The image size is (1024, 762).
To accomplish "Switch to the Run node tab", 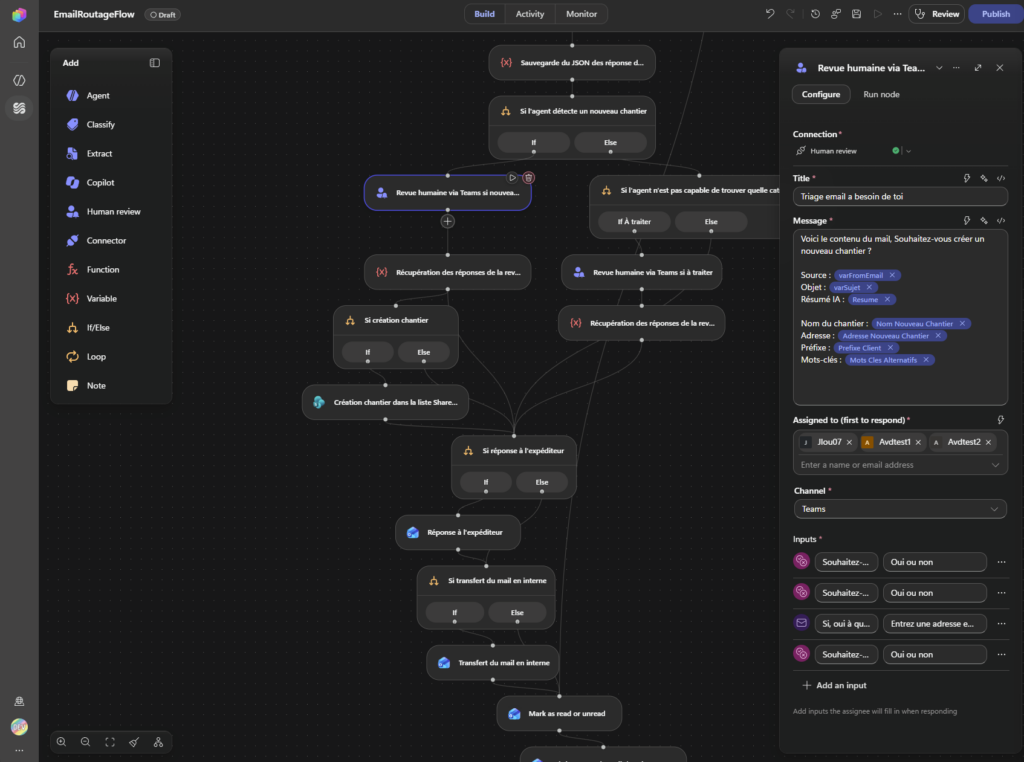I will click(881, 94).
